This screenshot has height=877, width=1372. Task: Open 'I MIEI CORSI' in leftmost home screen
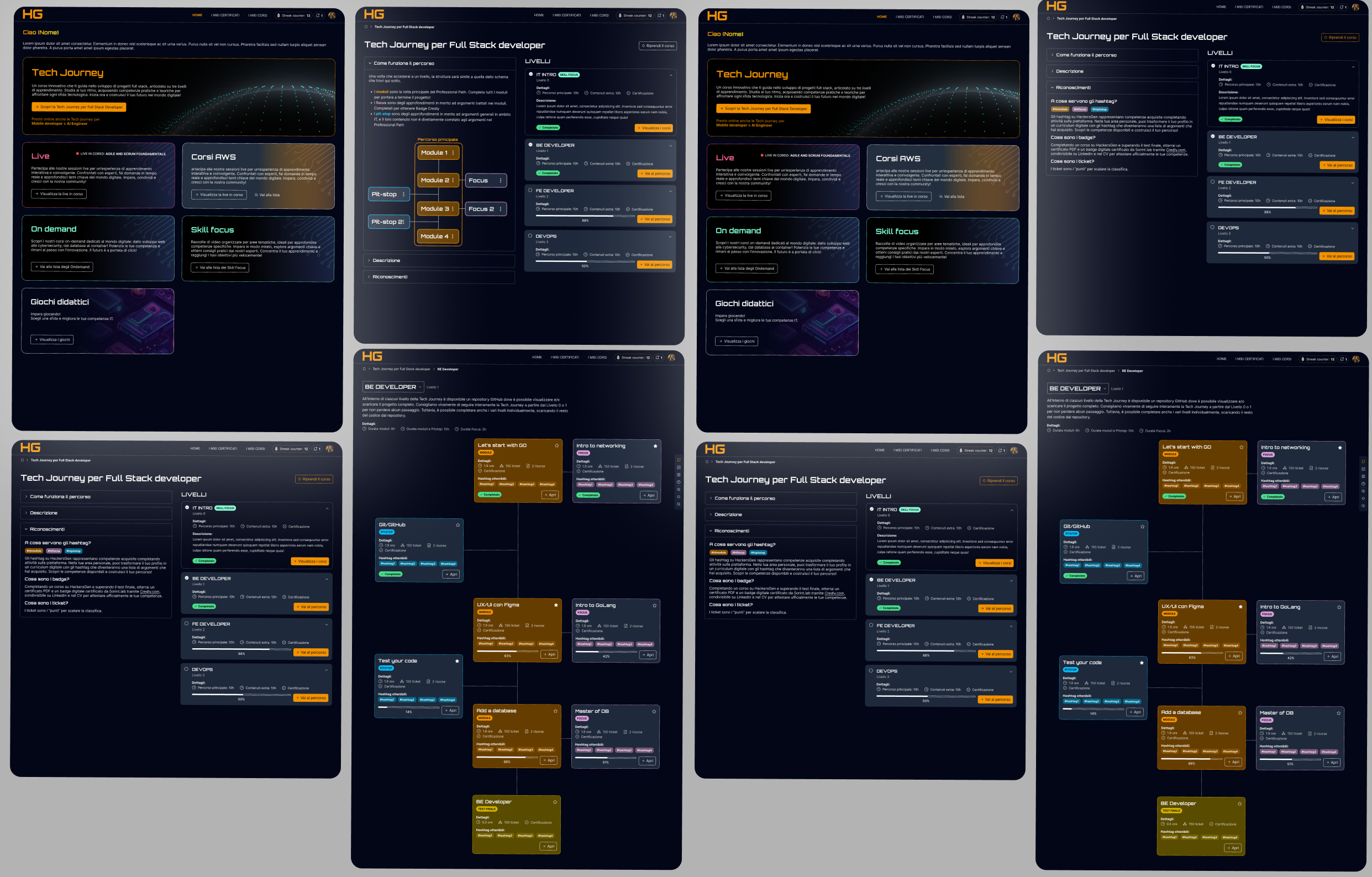pos(257,15)
